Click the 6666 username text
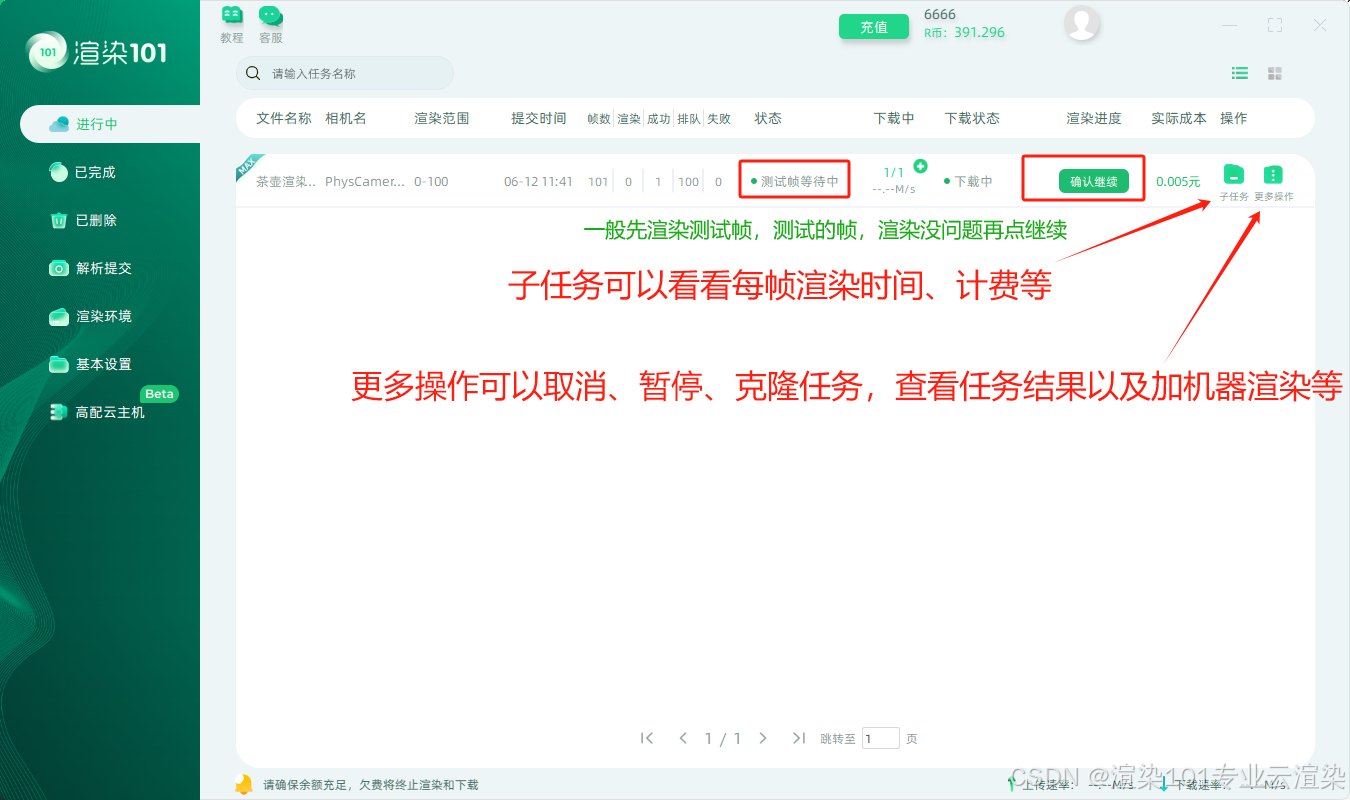This screenshot has width=1350, height=800. coord(940,14)
